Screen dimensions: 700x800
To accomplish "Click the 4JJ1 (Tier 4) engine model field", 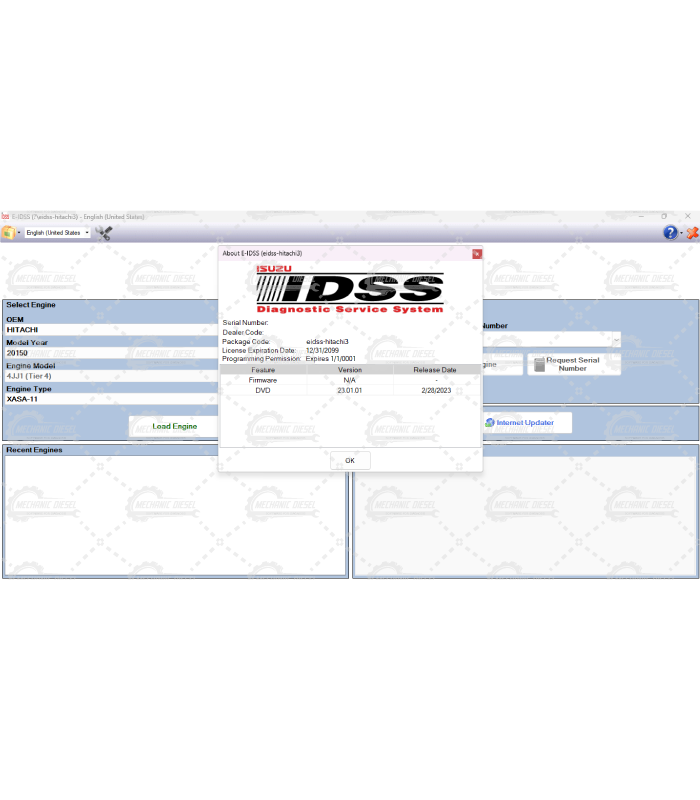I will coord(110,376).
